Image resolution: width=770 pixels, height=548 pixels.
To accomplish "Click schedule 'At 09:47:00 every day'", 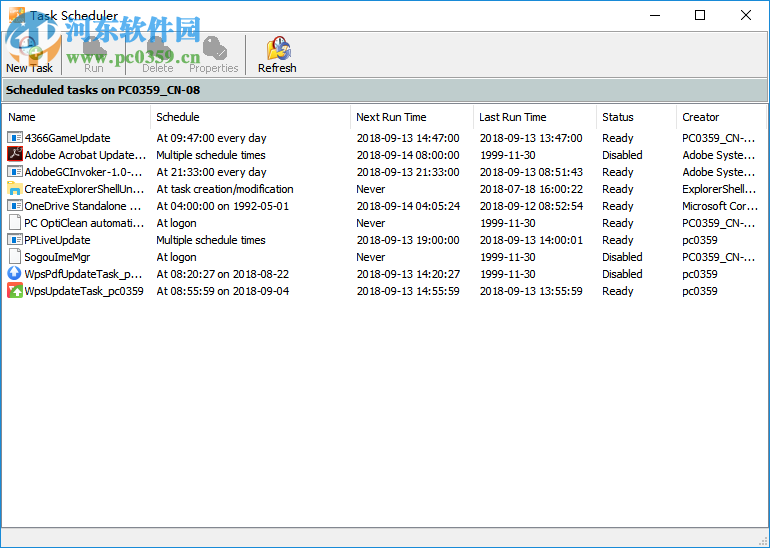I will pyautogui.click(x=211, y=138).
